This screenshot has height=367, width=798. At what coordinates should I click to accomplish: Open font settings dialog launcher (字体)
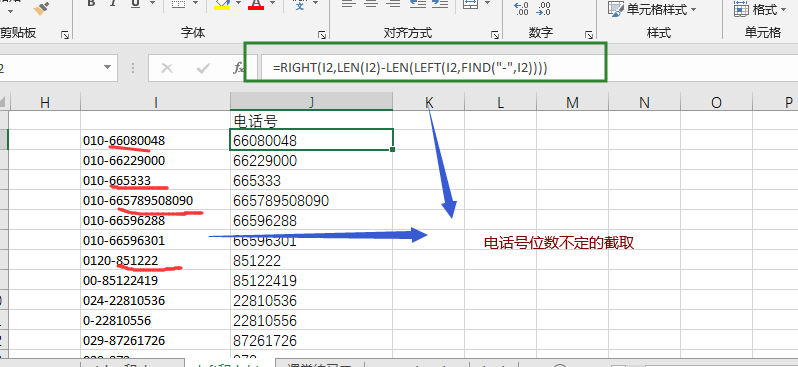pos(322,35)
